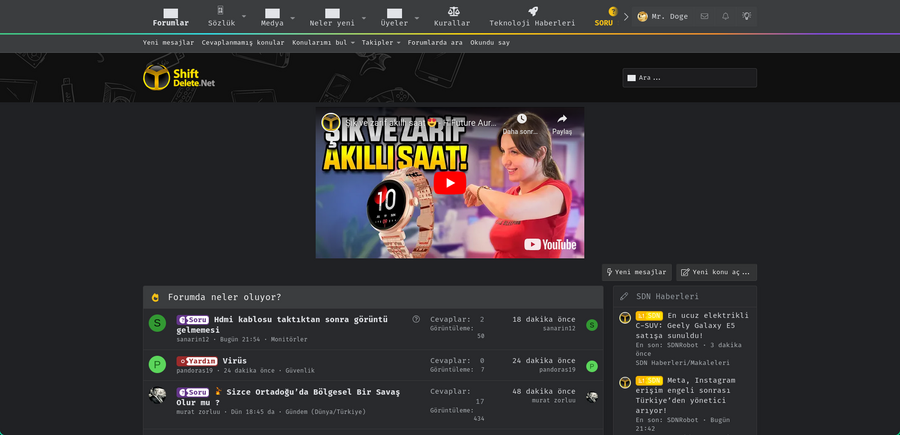Click the small sanarin12 avatar at right
The width and height of the screenshot is (900, 435).
tap(592, 325)
